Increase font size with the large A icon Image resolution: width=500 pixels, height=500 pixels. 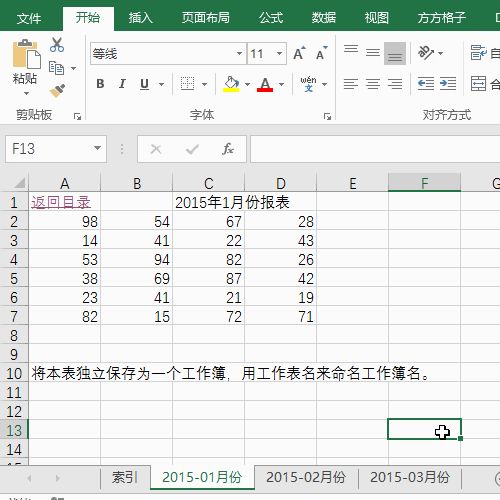(x=299, y=53)
